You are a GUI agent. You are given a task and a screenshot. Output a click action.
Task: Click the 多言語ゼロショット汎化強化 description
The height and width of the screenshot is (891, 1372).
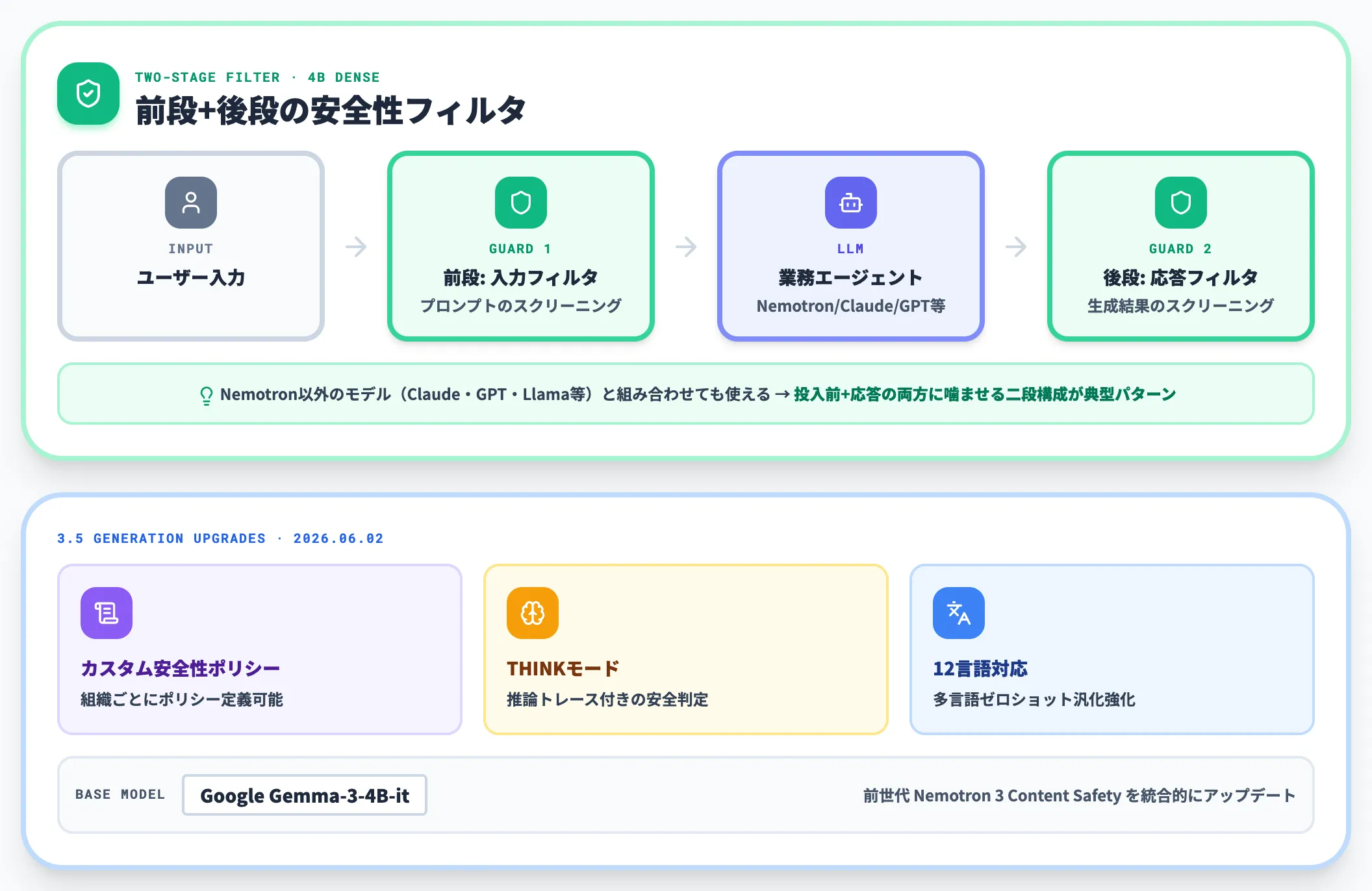click(1034, 699)
